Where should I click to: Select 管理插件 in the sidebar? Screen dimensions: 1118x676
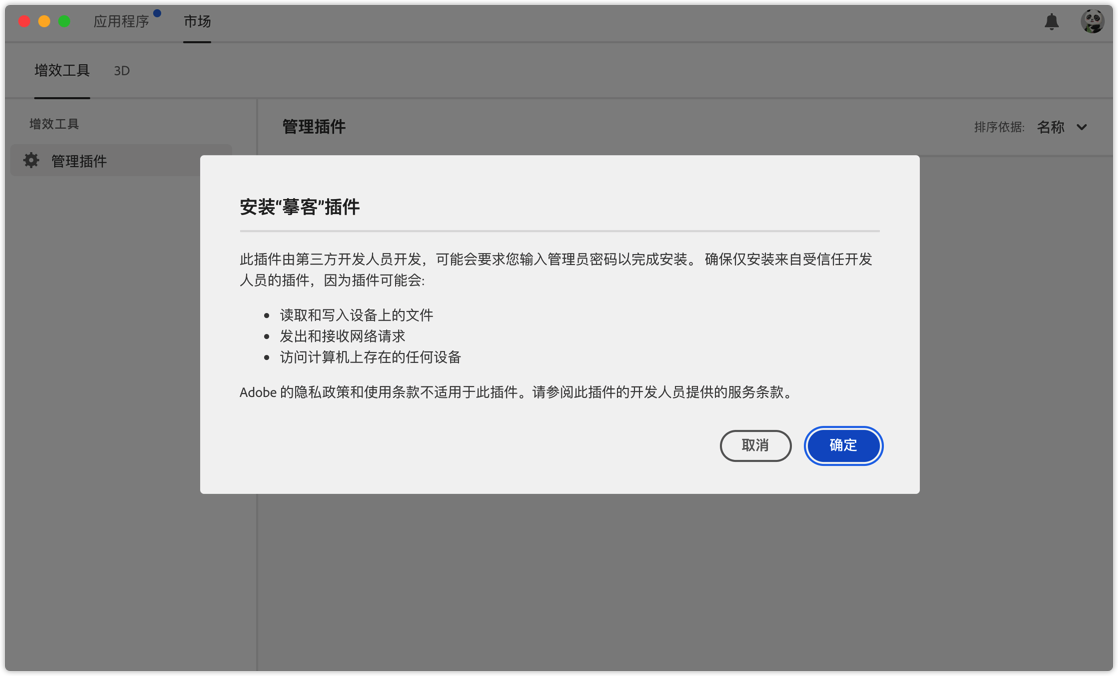point(79,161)
